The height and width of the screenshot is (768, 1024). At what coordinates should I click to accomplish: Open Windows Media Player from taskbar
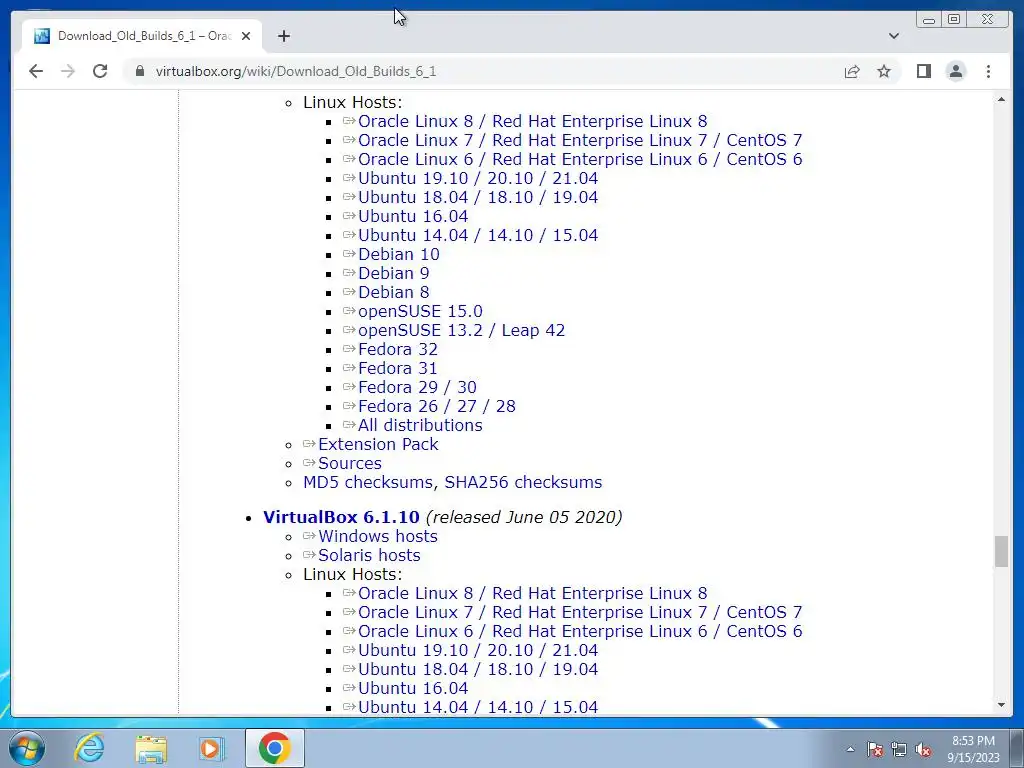tap(211, 748)
